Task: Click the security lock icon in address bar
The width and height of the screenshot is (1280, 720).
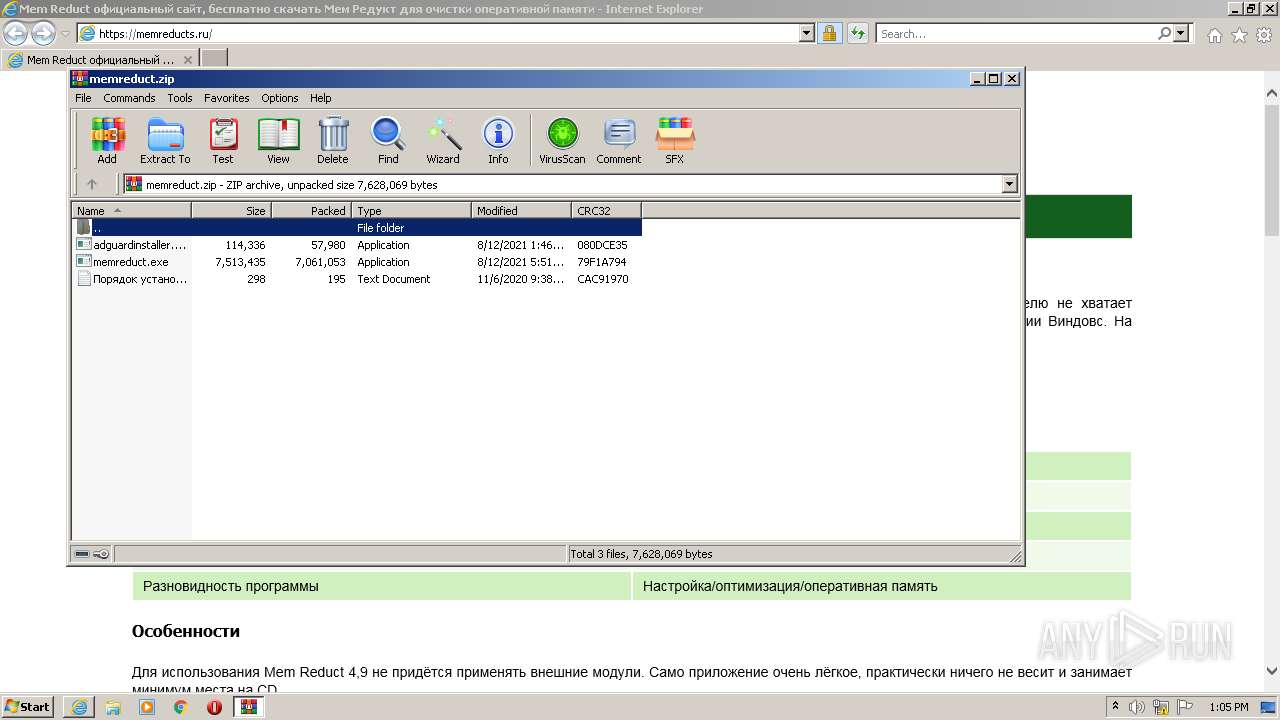Action: (829, 34)
